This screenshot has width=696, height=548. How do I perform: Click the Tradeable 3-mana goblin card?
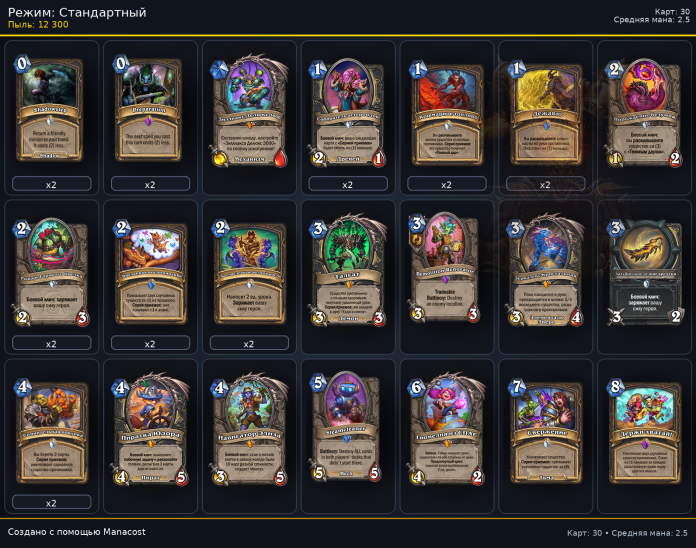tap(445, 268)
